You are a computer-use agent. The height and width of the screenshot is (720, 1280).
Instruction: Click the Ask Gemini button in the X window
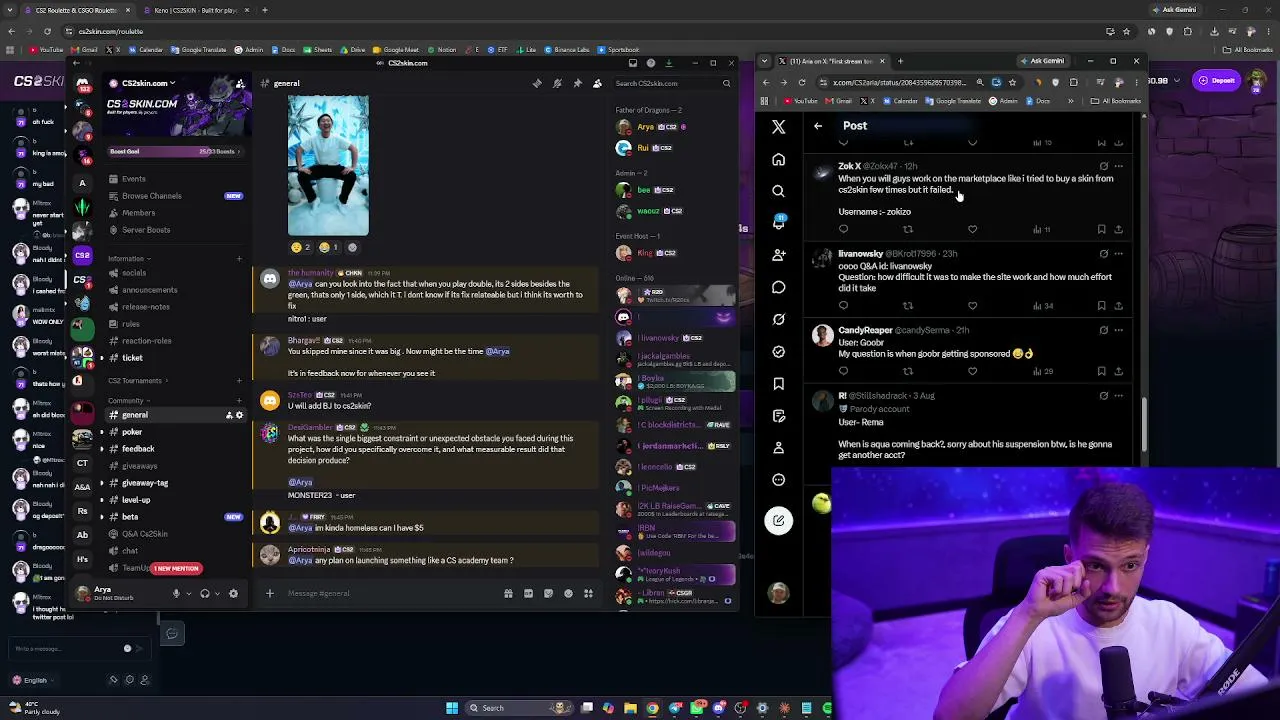click(1041, 61)
